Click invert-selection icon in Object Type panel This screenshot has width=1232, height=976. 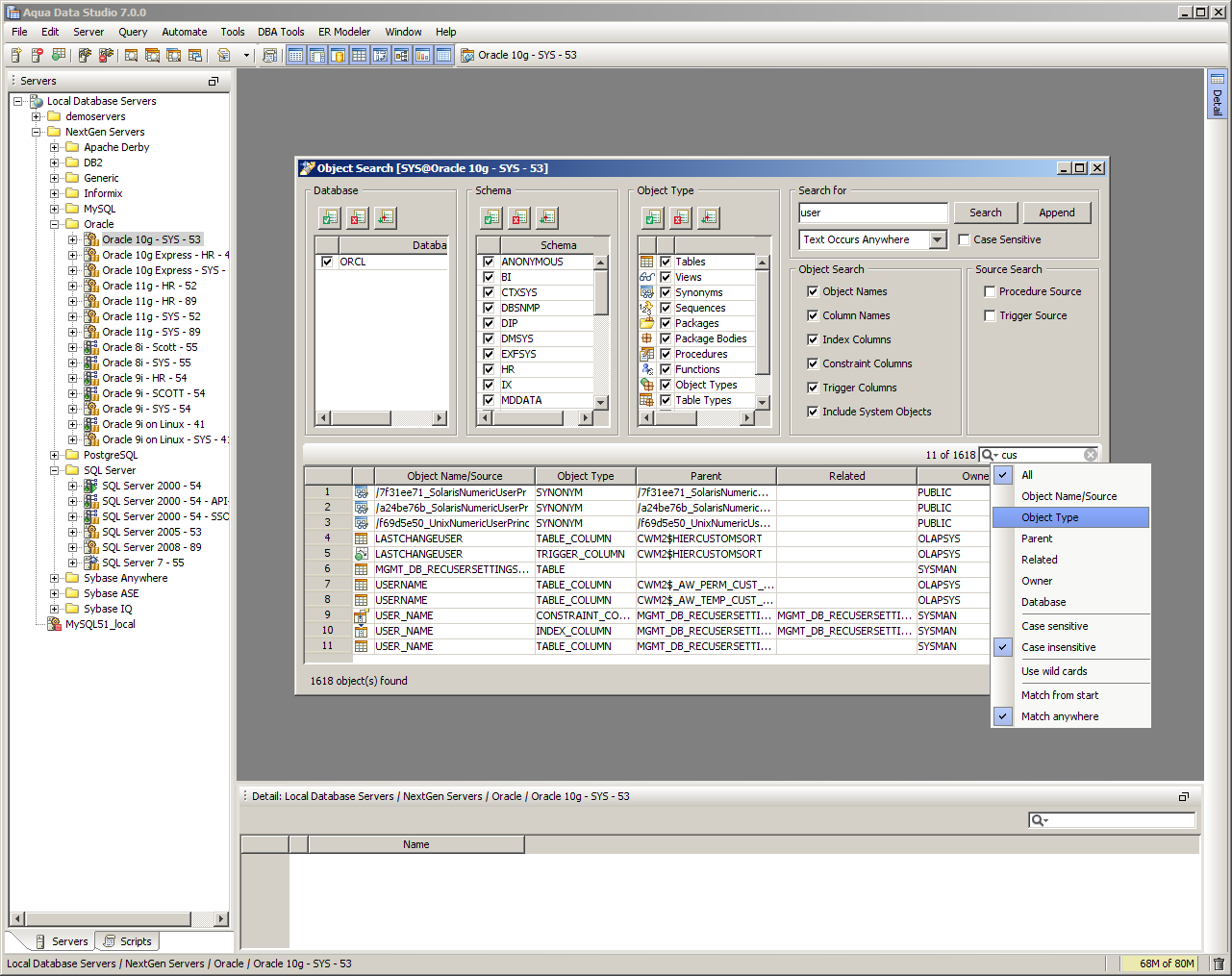click(709, 218)
